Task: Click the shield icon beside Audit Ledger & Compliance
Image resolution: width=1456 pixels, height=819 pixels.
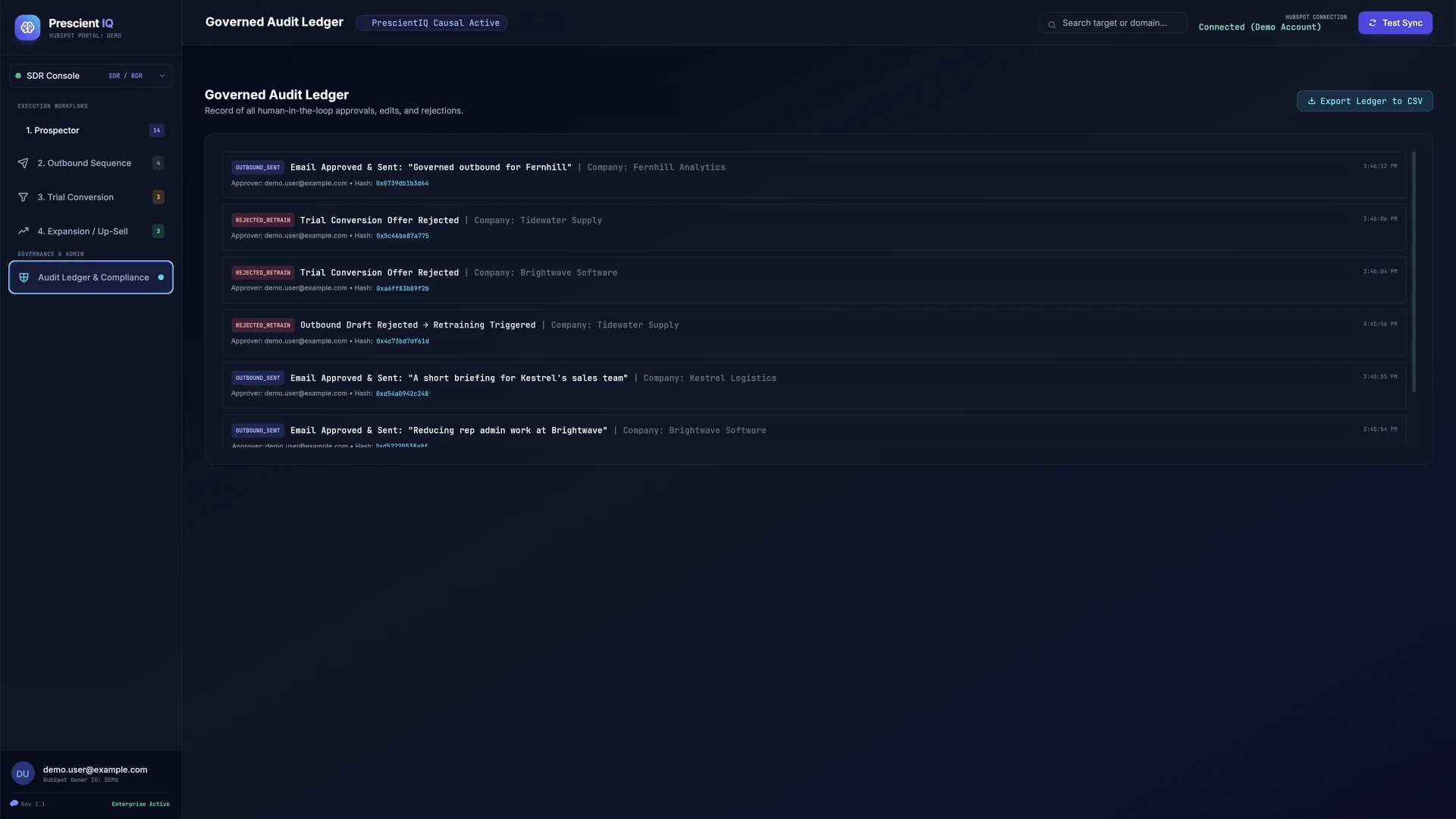Action: click(24, 278)
